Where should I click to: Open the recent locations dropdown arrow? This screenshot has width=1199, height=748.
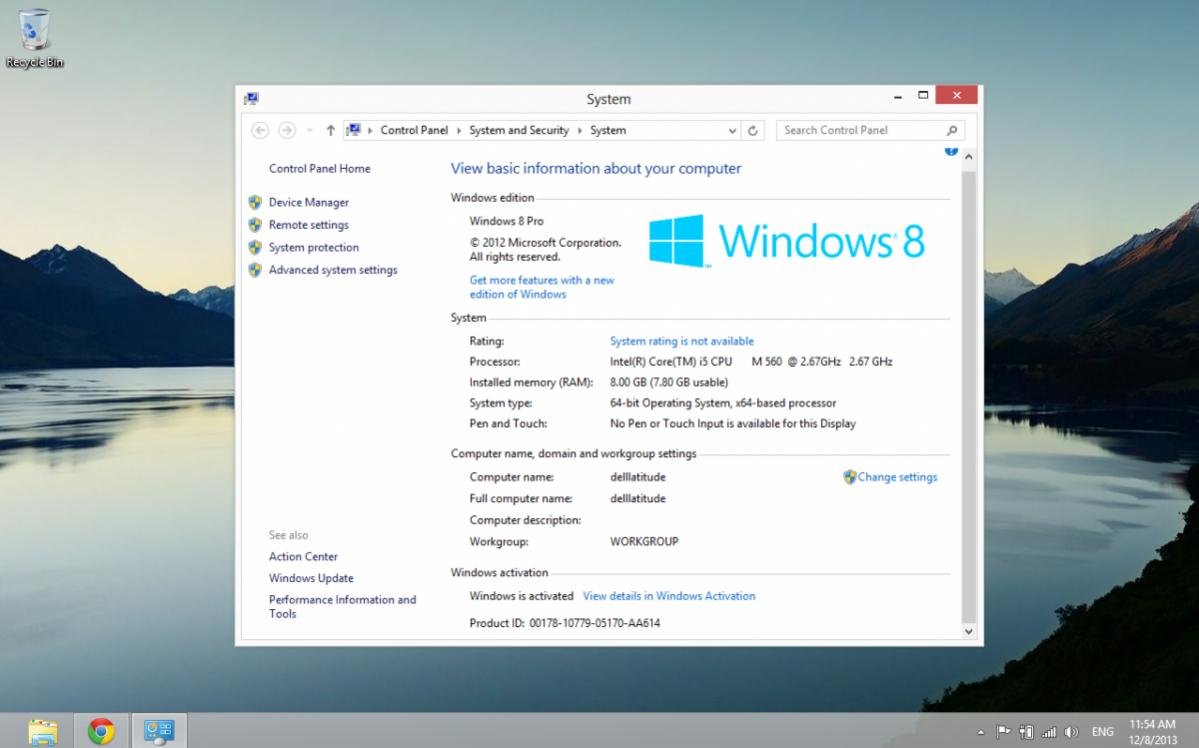[309, 130]
